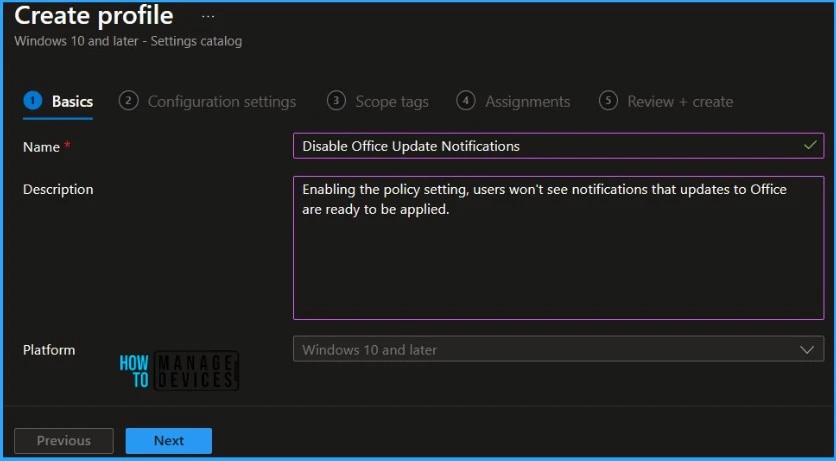Click the 'Create profile' heading text
The height and width of the screenshot is (461, 836).
94,15
